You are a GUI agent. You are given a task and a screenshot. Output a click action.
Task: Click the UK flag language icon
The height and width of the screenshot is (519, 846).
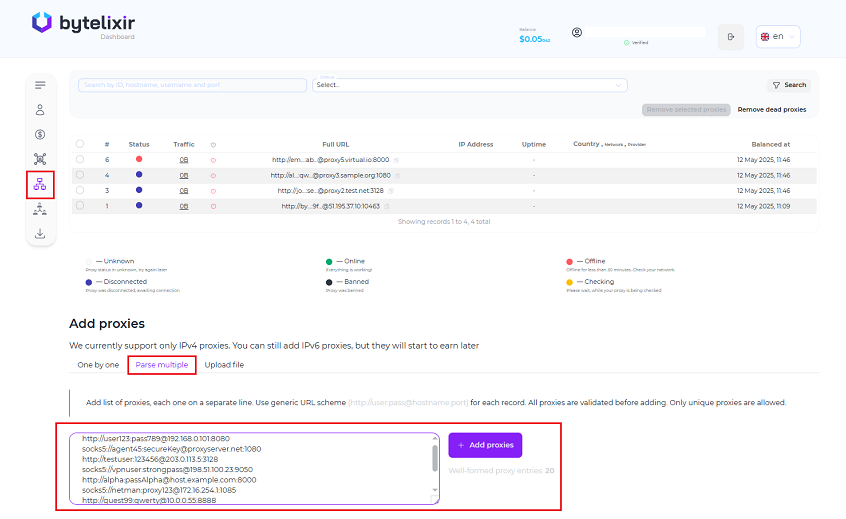[x=765, y=37]
